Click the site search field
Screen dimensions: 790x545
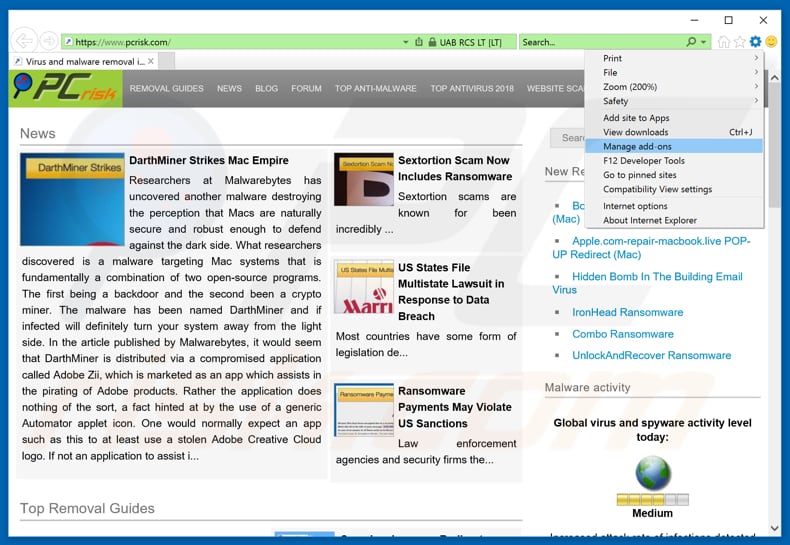point(567,138)
